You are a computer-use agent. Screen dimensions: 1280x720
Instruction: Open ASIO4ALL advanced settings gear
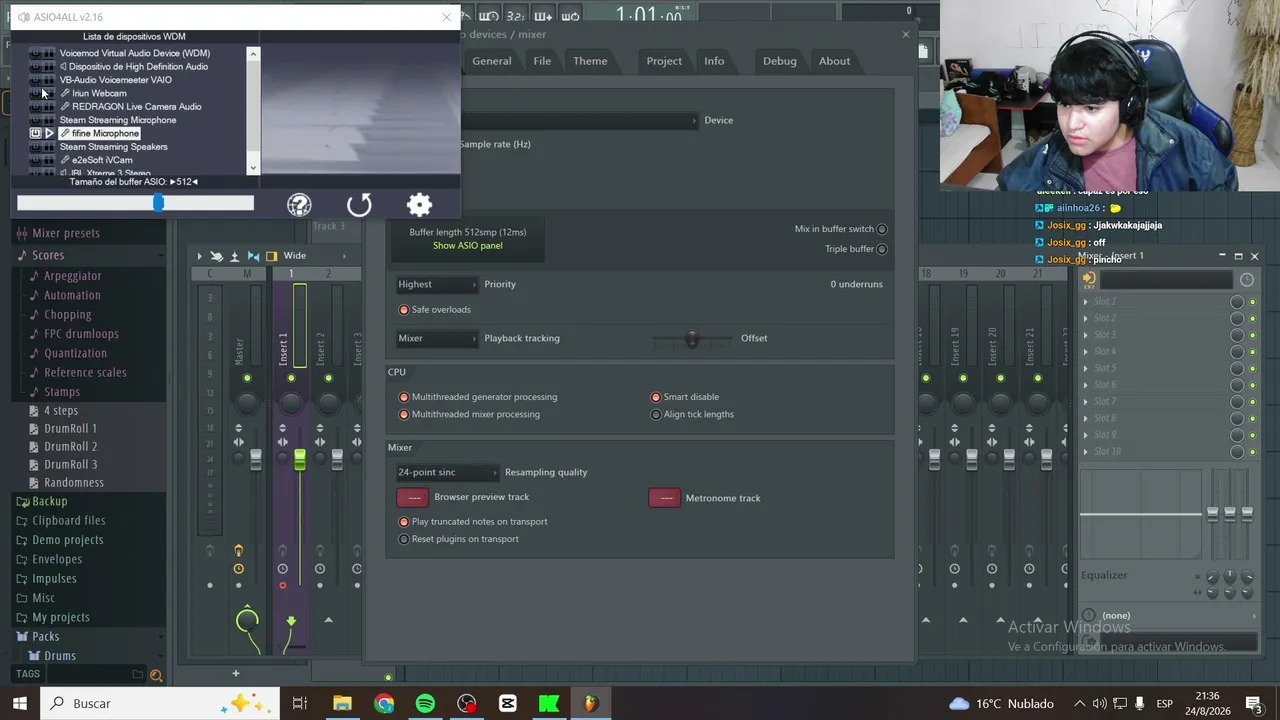(419, 205)
